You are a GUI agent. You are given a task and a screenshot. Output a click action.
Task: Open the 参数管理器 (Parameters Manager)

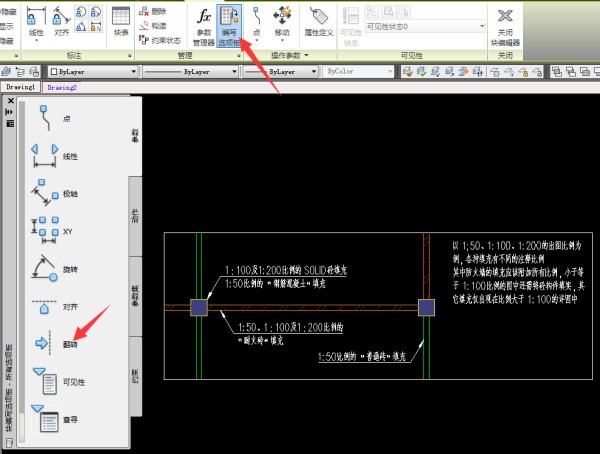point(204,27)
